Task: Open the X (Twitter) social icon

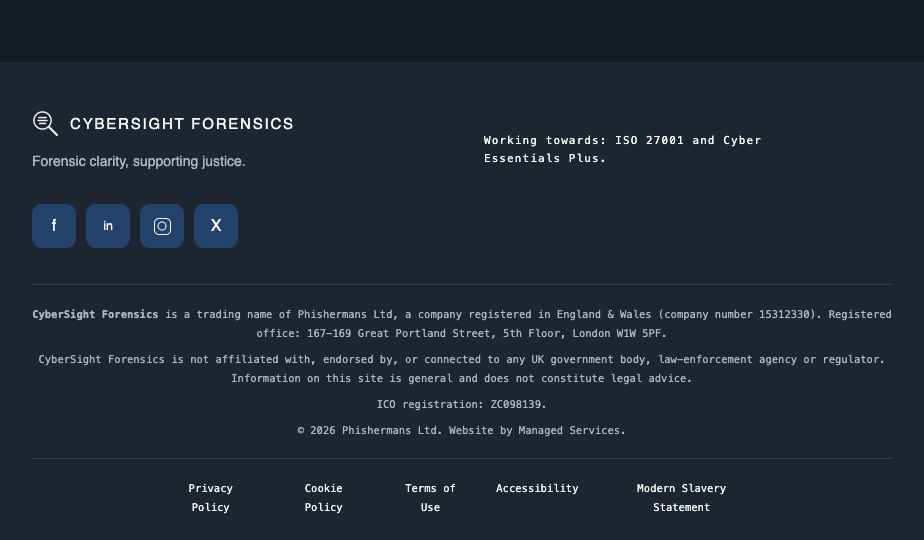Action: tap(216, 226)
